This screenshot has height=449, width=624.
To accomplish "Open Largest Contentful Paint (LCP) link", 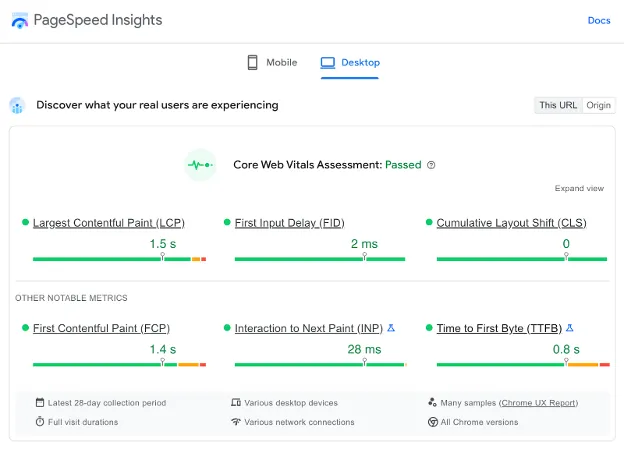I will (x=109, y=223).
